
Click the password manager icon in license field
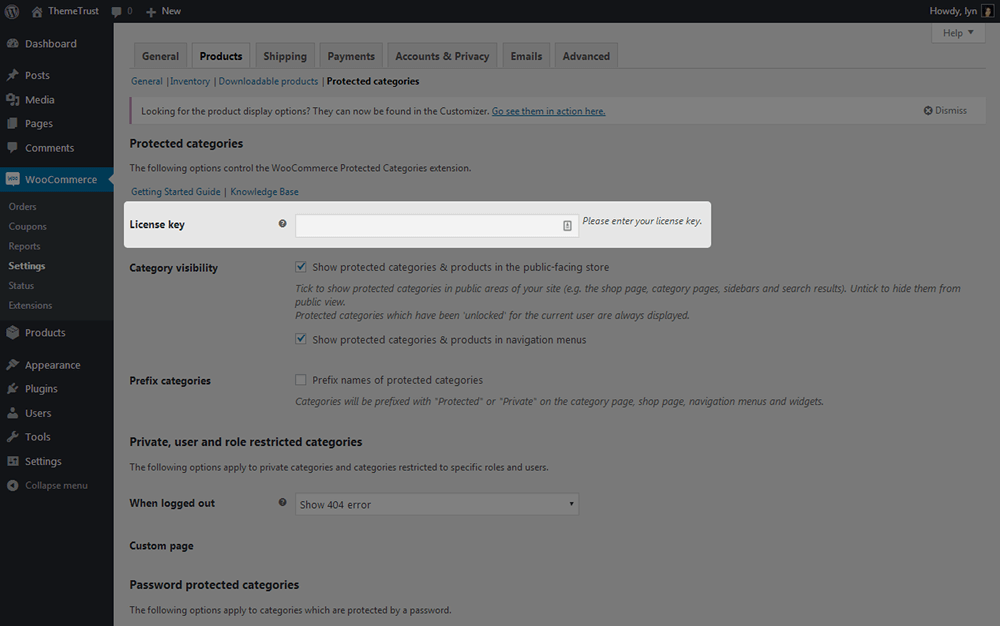pos(567,226)
